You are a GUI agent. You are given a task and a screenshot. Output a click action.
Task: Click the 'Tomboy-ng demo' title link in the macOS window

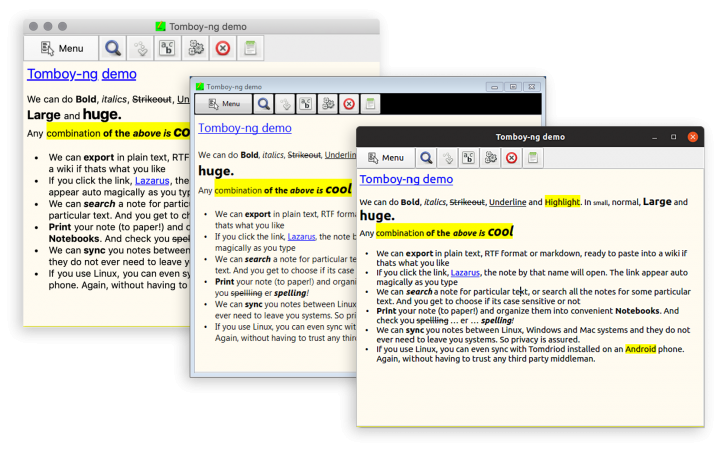point(82,74)
